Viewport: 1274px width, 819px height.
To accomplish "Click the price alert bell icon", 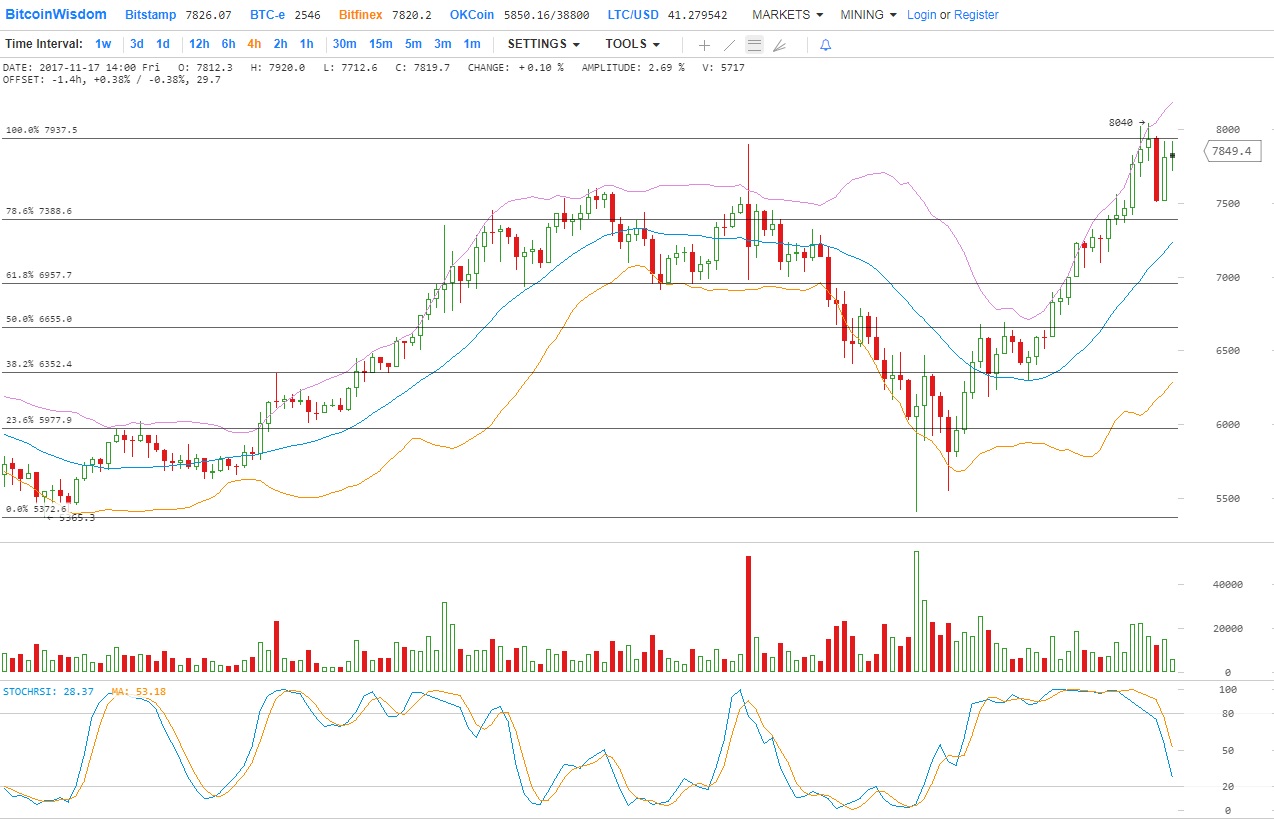I will 825,45.
